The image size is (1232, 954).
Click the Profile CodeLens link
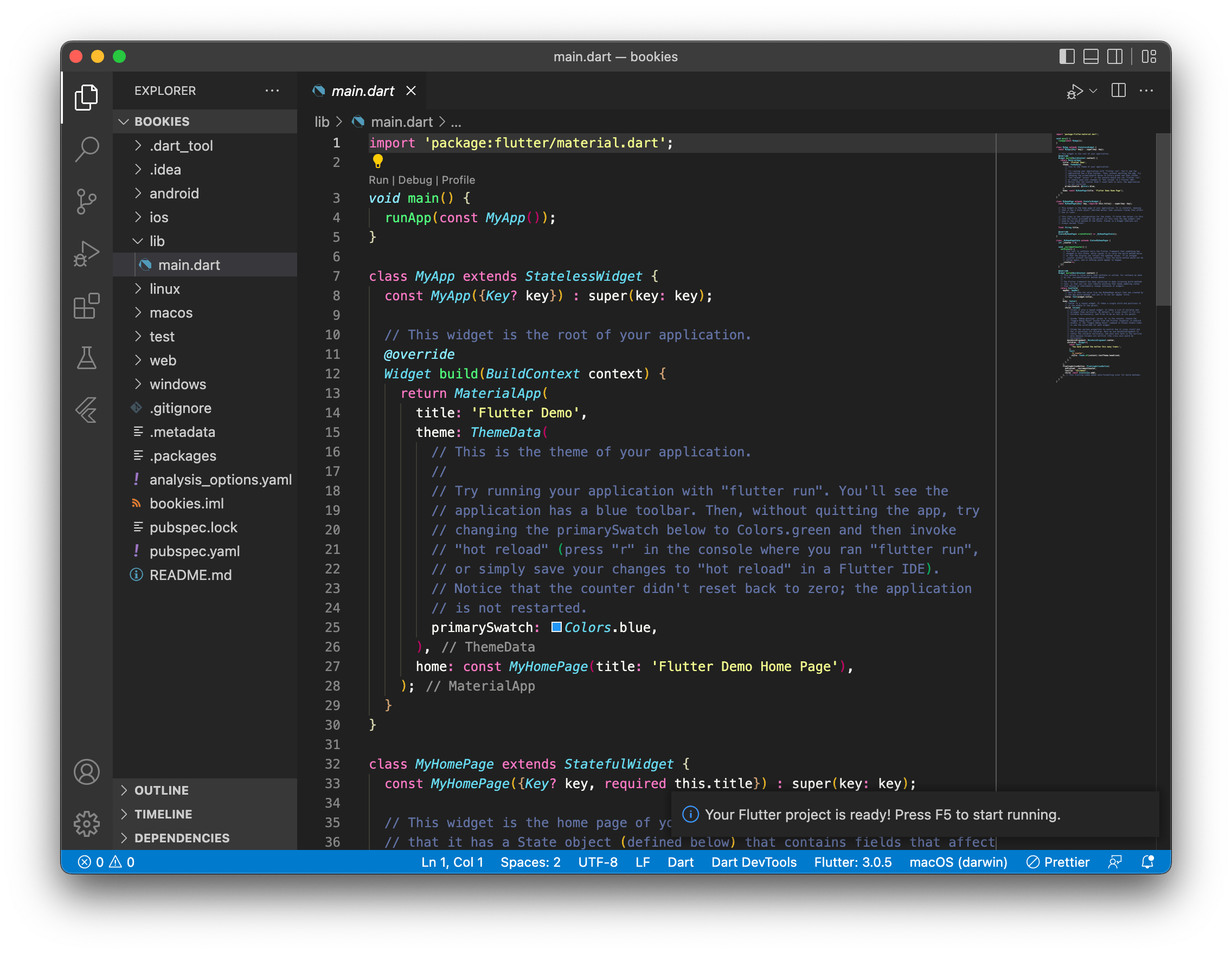tap(459, 180)
